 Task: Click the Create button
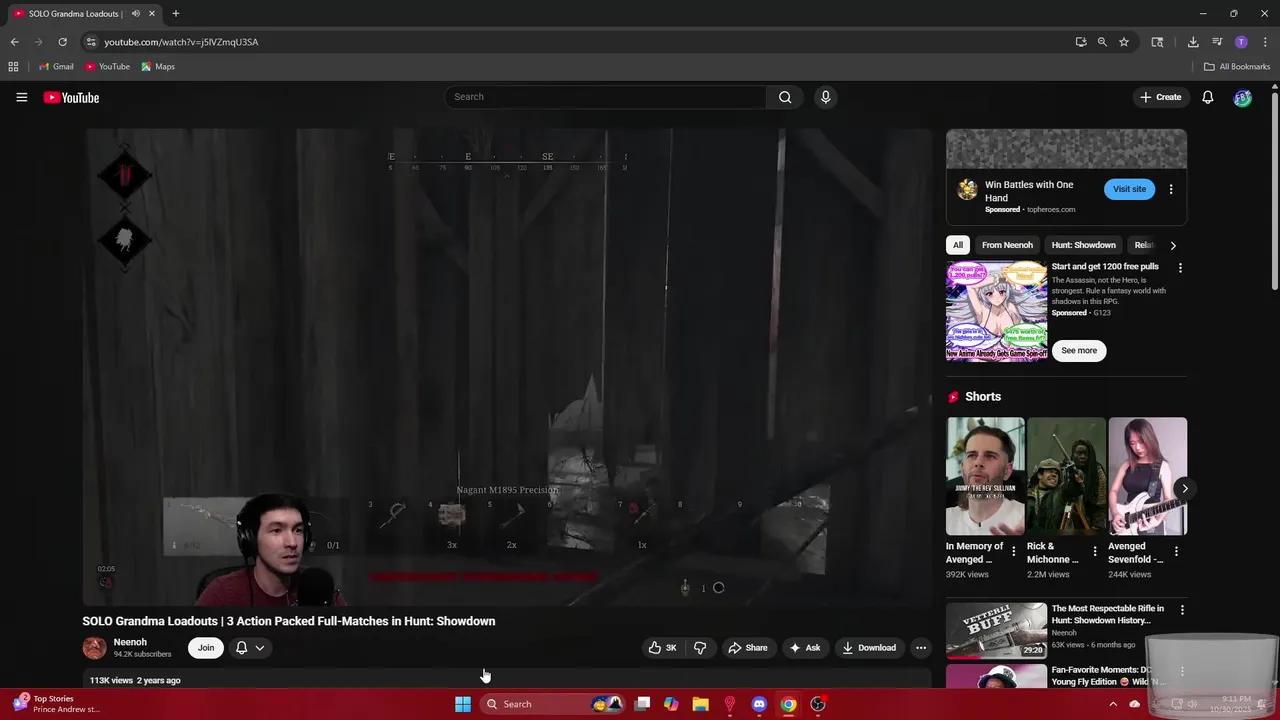pos(1160,97)
